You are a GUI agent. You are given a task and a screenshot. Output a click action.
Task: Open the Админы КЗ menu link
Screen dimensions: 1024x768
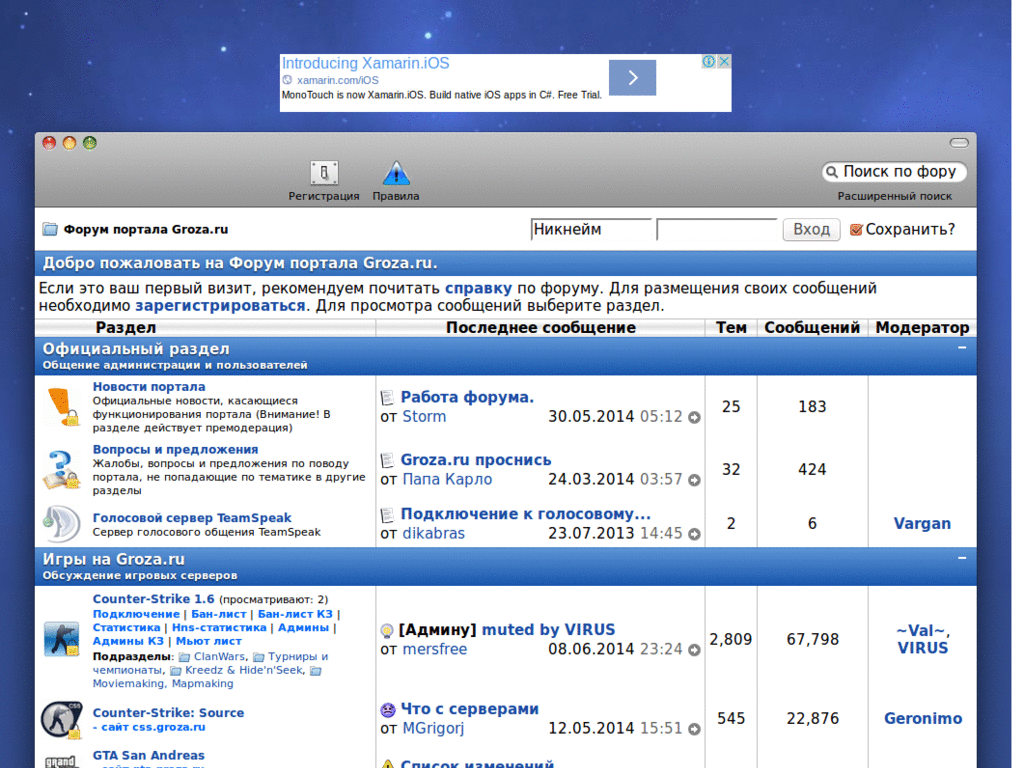coord(128,641)
